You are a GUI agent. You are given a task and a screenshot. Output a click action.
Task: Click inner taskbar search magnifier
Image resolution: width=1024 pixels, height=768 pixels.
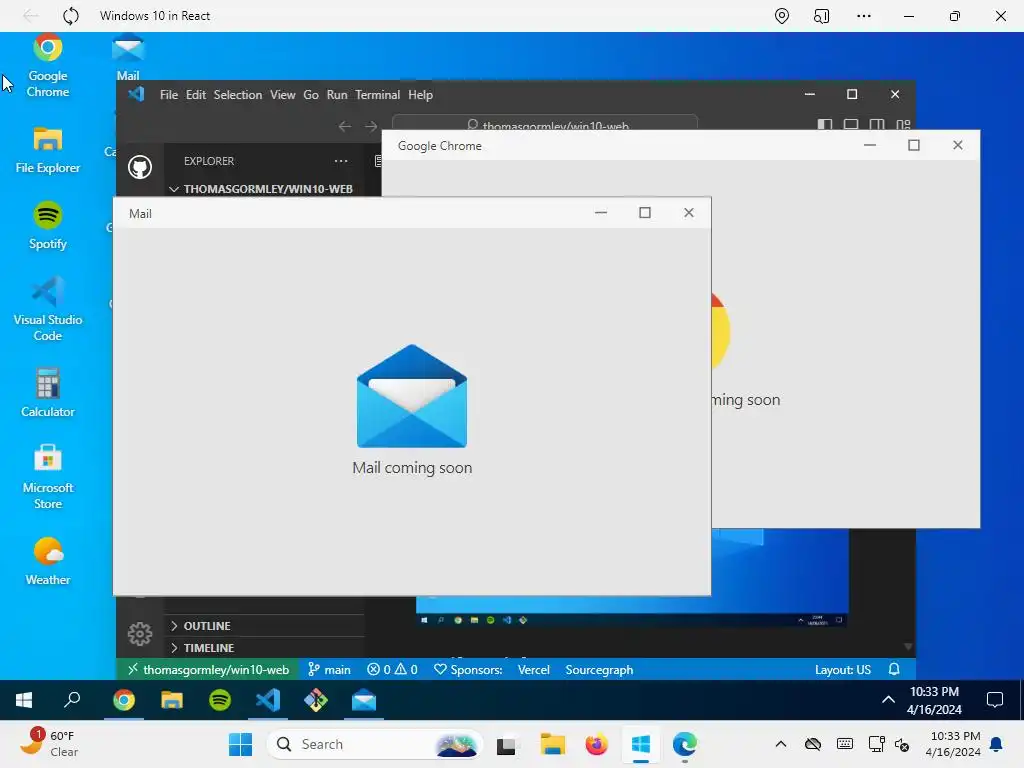pos(72,700)
